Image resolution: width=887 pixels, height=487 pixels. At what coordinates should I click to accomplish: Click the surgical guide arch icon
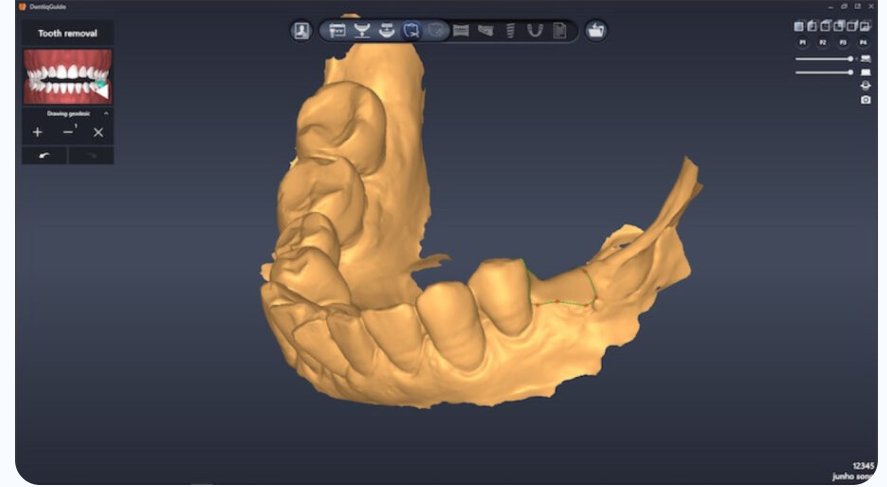[535, 31]
